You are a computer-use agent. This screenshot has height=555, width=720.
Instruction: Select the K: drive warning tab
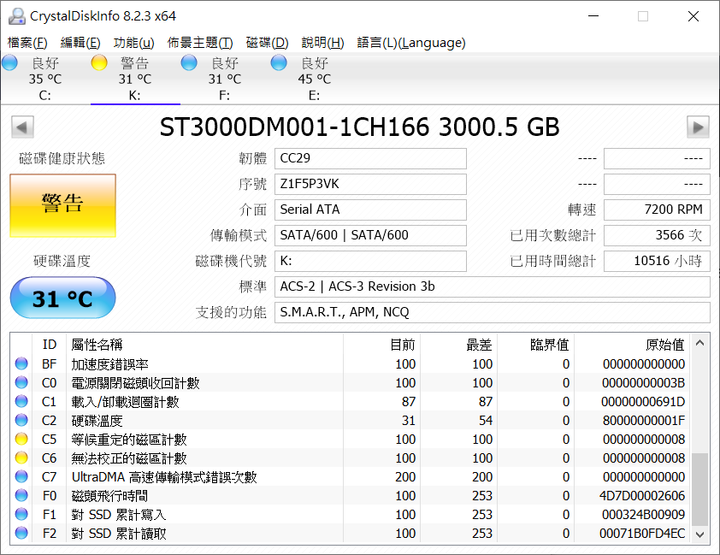(135, 78)
